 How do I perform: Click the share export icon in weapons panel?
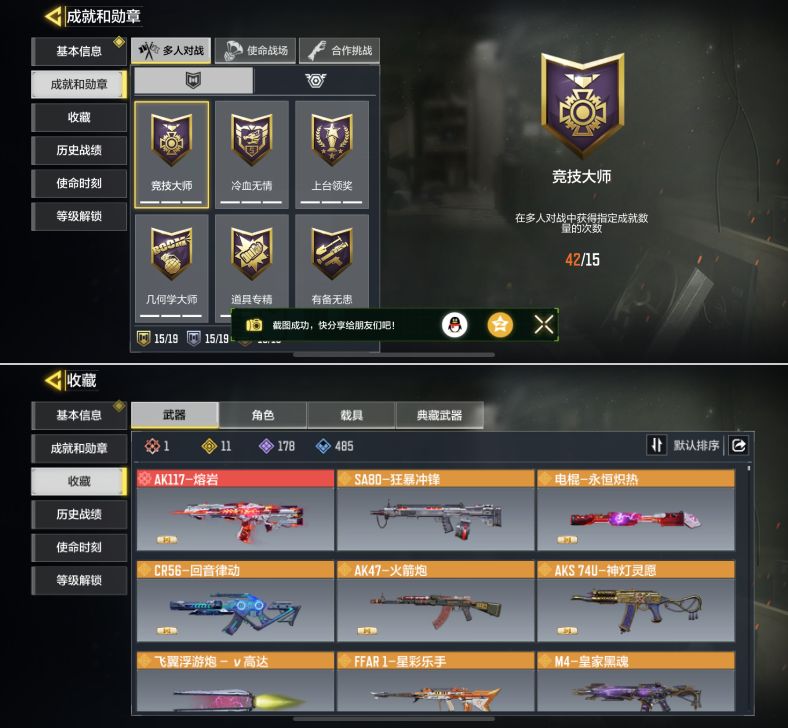click(739, 445)
